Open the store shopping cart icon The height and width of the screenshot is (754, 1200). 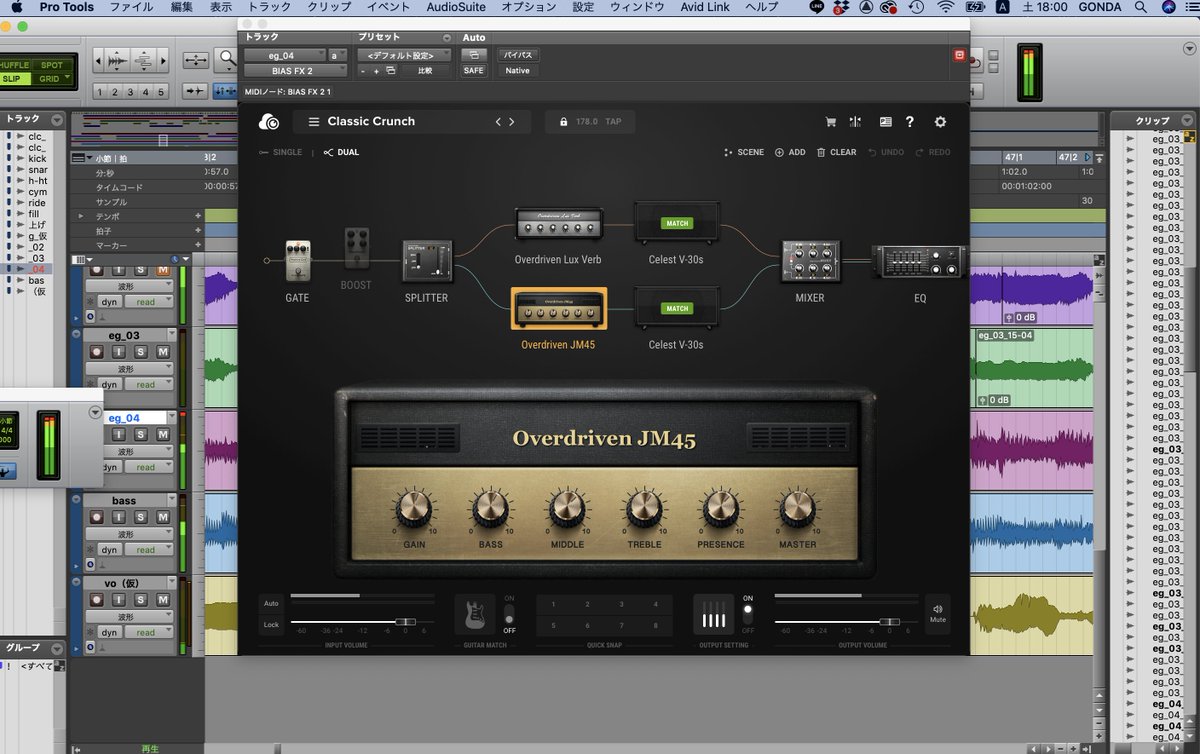(830, 122)
